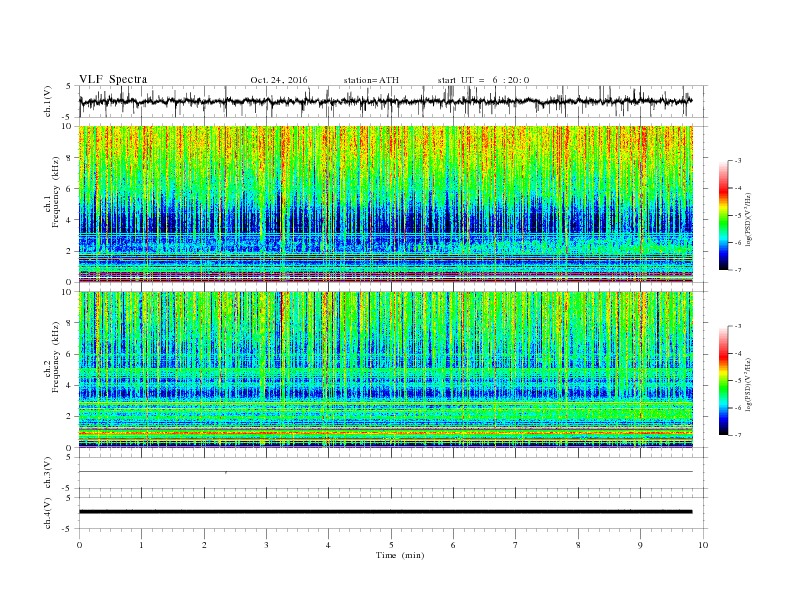Click time-axis tick label "6" at bottom

pyautogui.click(x=454, y=545)
